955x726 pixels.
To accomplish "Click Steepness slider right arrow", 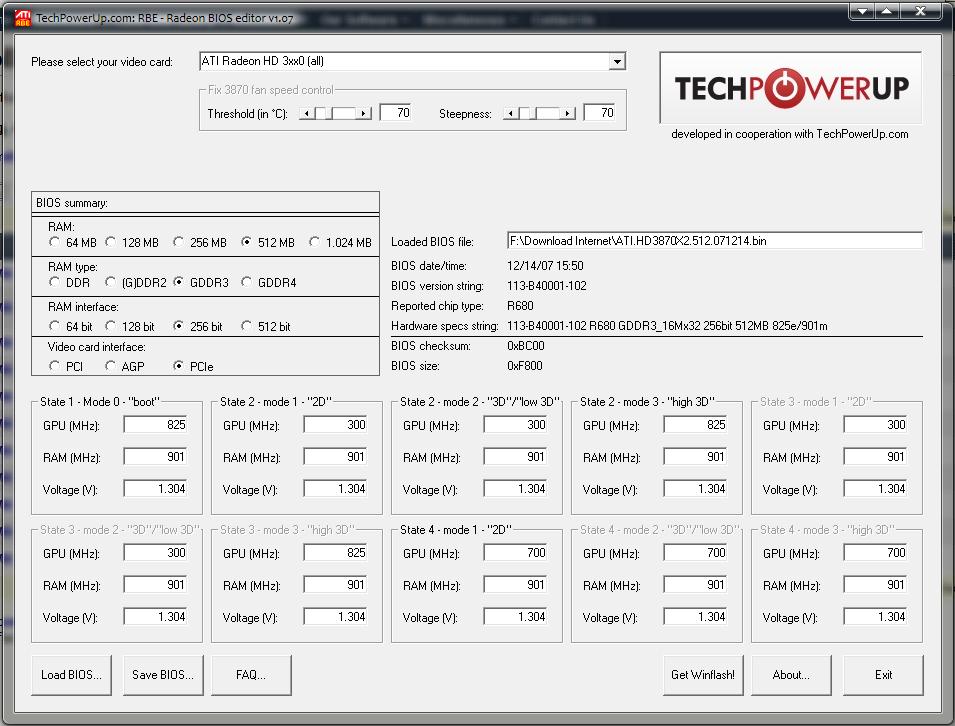I will point(568,113).
